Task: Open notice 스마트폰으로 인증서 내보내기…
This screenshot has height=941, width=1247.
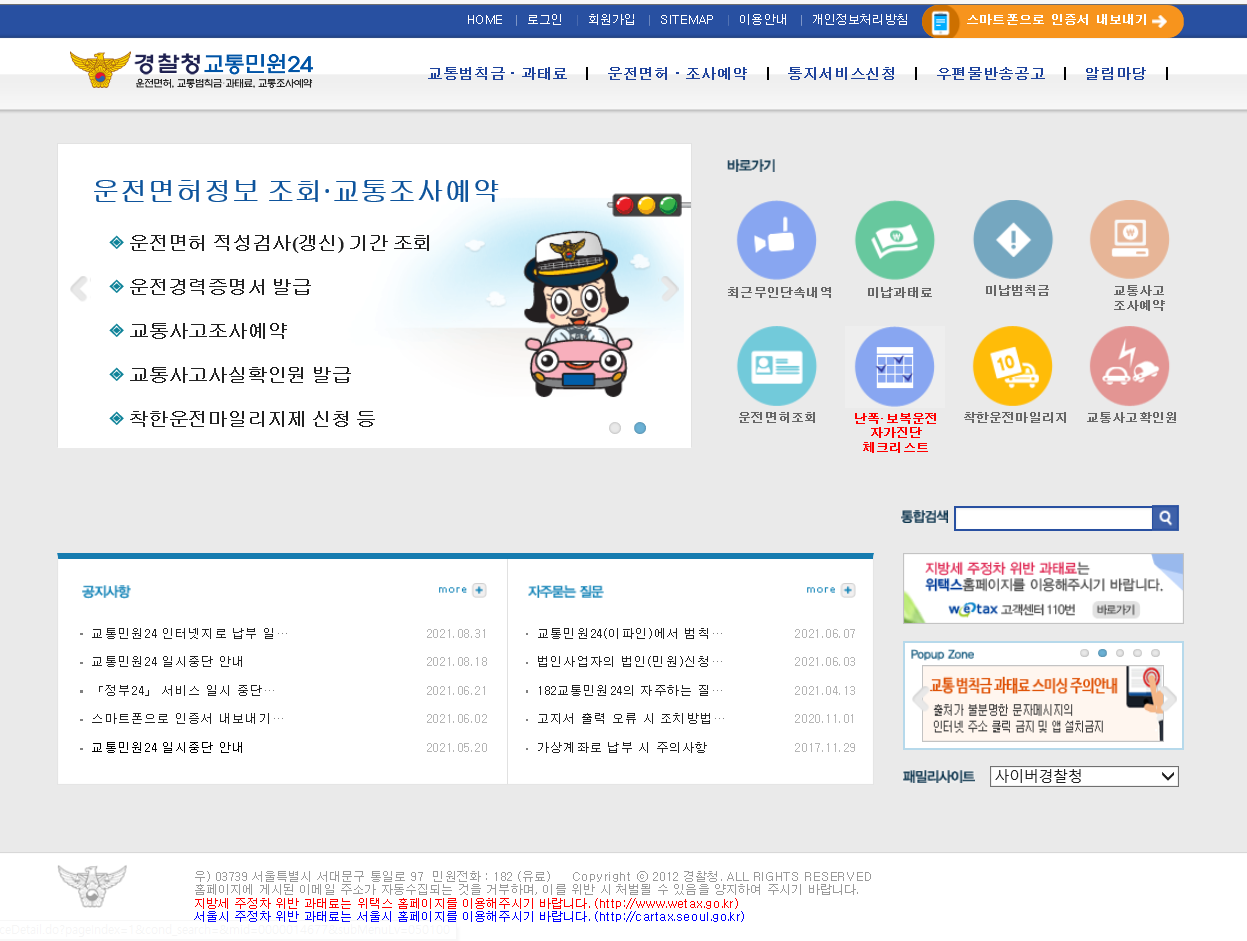Action: tap(187, 718)
